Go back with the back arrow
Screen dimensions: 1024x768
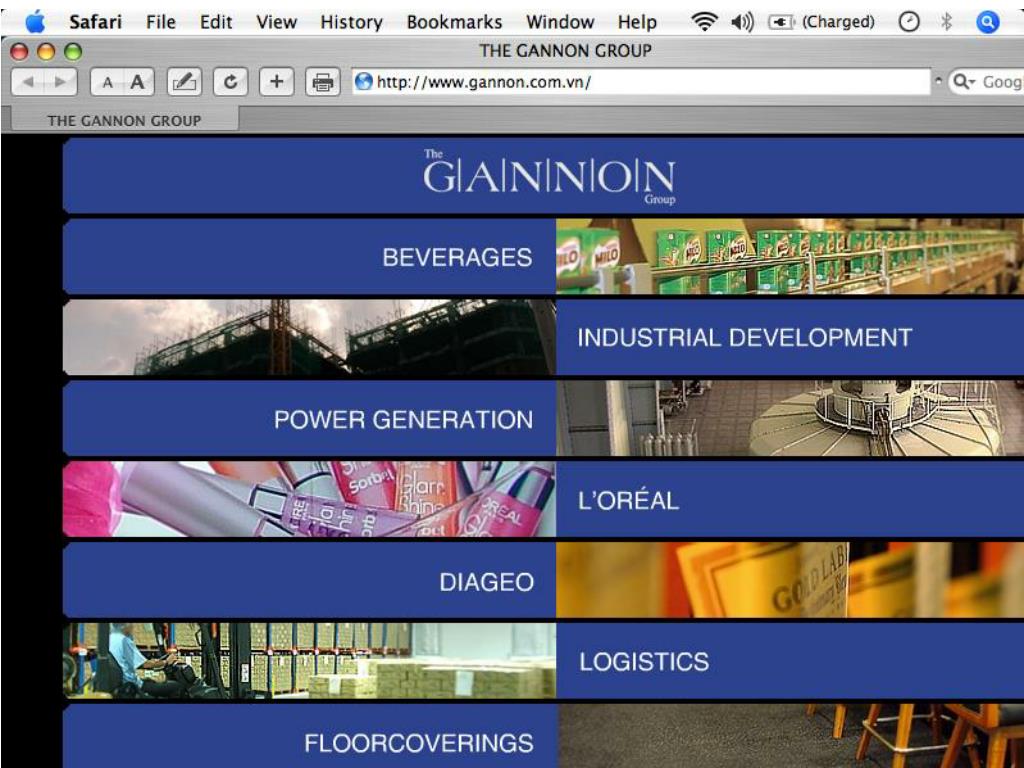[x=29, y=82]
